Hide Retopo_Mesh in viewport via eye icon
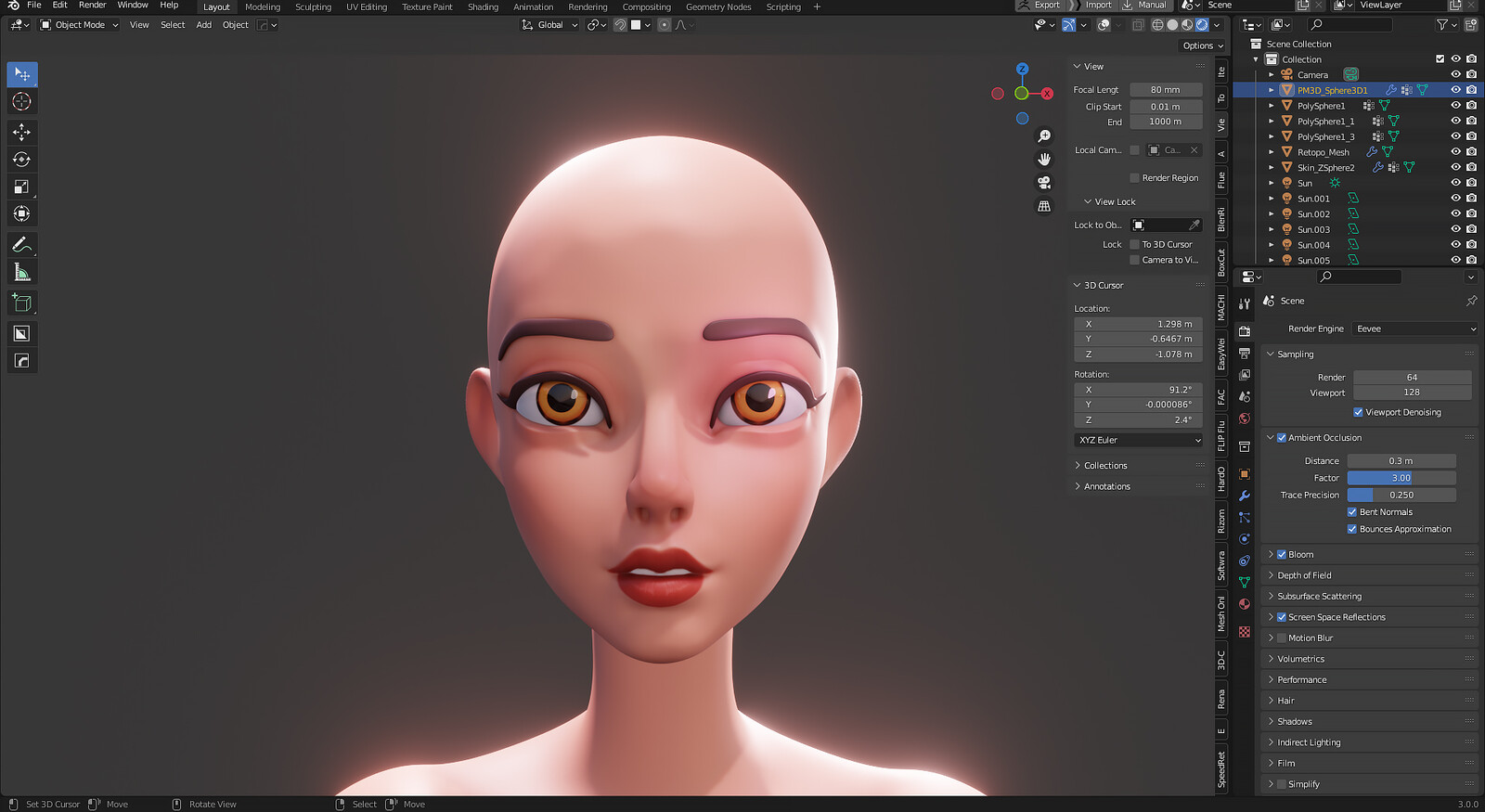The height and width of the screenshot is (812, 1485). [1455, 152]
